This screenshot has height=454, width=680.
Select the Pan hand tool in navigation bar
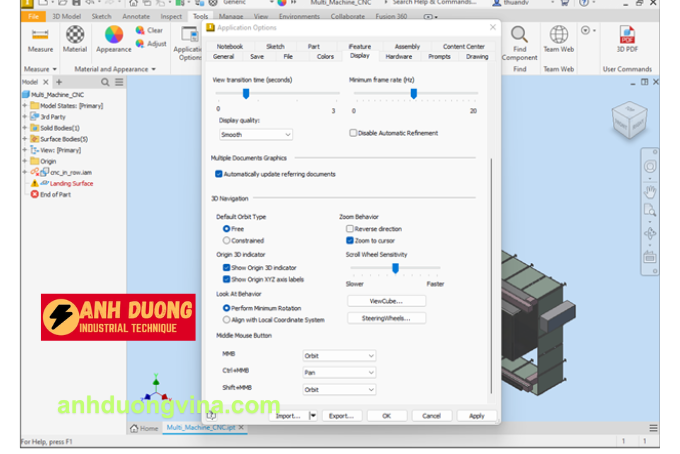650,190
